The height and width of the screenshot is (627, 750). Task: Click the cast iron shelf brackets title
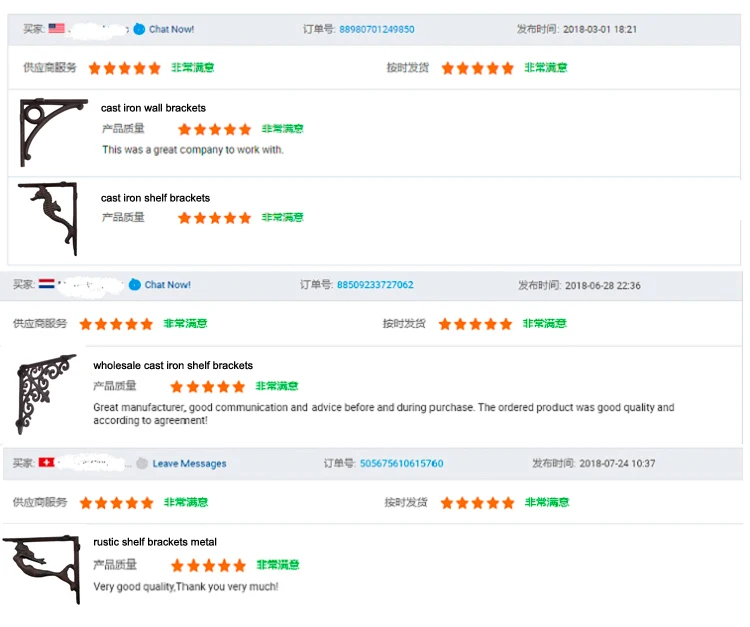point(155,198)
